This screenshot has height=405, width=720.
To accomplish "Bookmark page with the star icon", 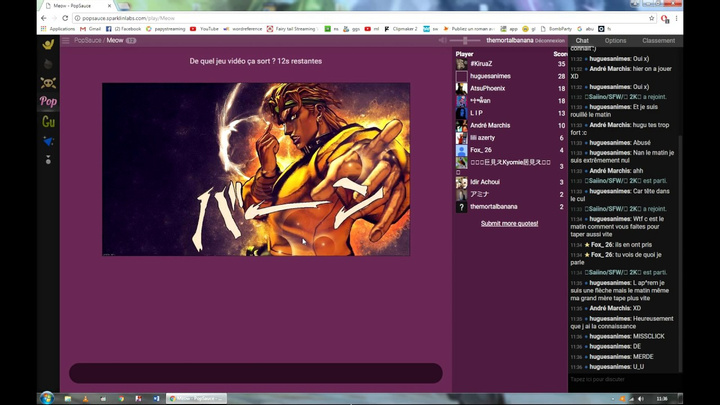I will [x=651, y=18].
